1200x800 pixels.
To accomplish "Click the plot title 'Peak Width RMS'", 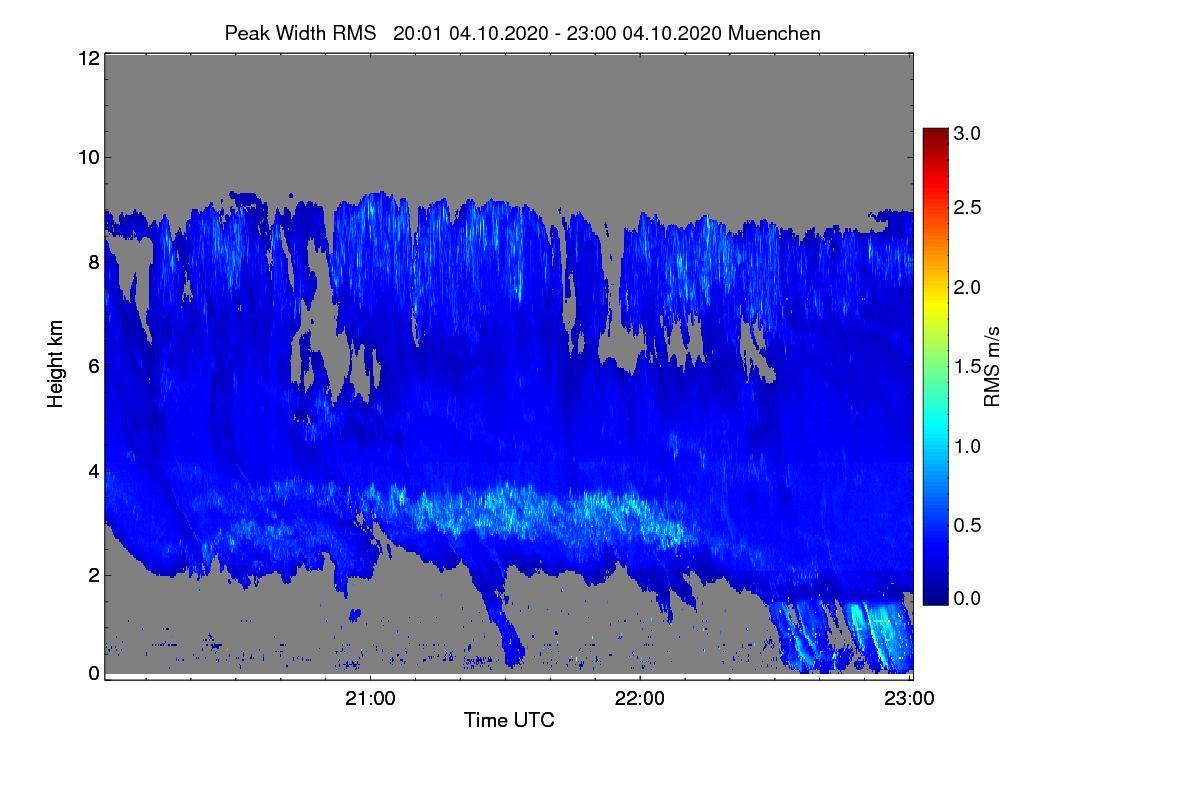I will tap(301, 33).
